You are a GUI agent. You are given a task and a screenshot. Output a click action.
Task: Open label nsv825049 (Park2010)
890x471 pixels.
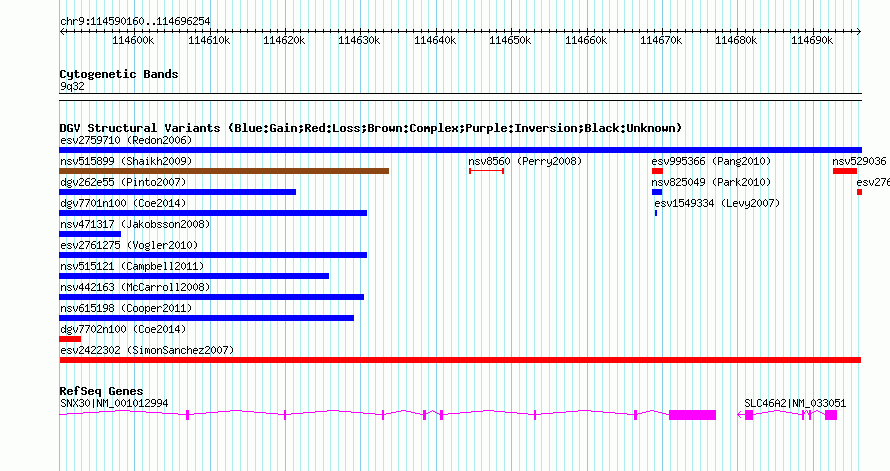pos(711,182)
